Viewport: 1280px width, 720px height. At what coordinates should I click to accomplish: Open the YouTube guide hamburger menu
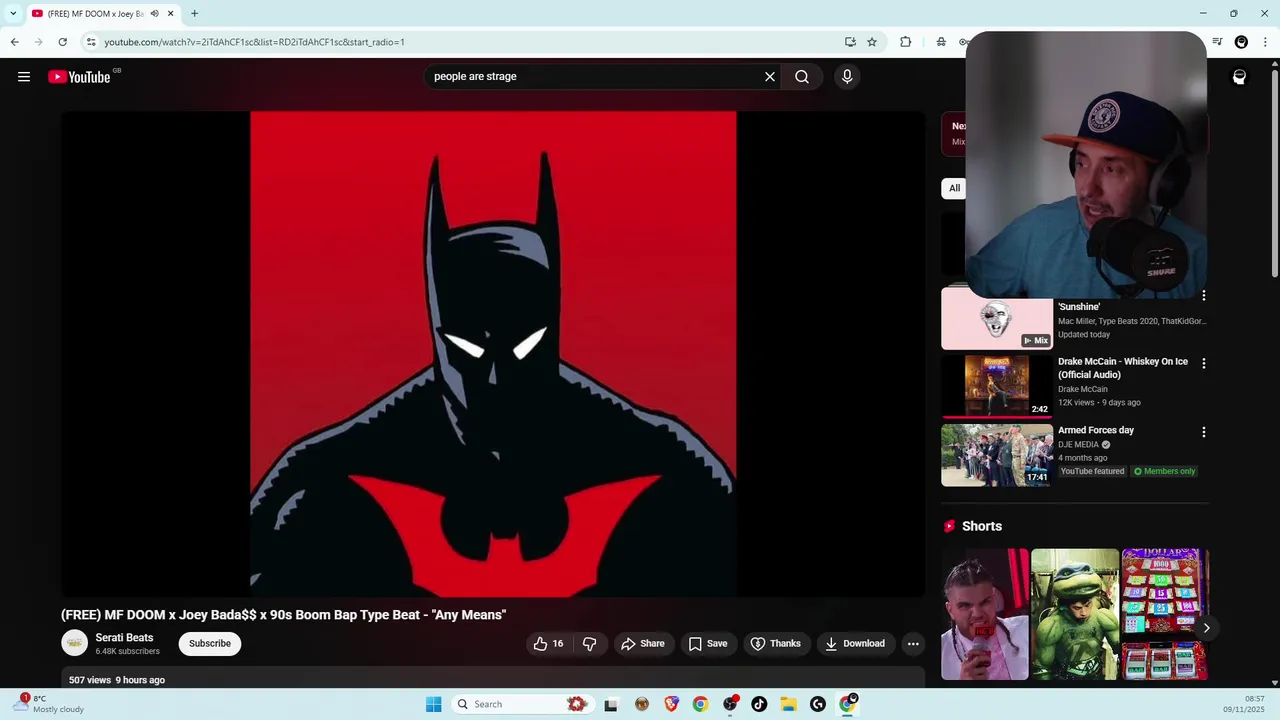(24, 77)
